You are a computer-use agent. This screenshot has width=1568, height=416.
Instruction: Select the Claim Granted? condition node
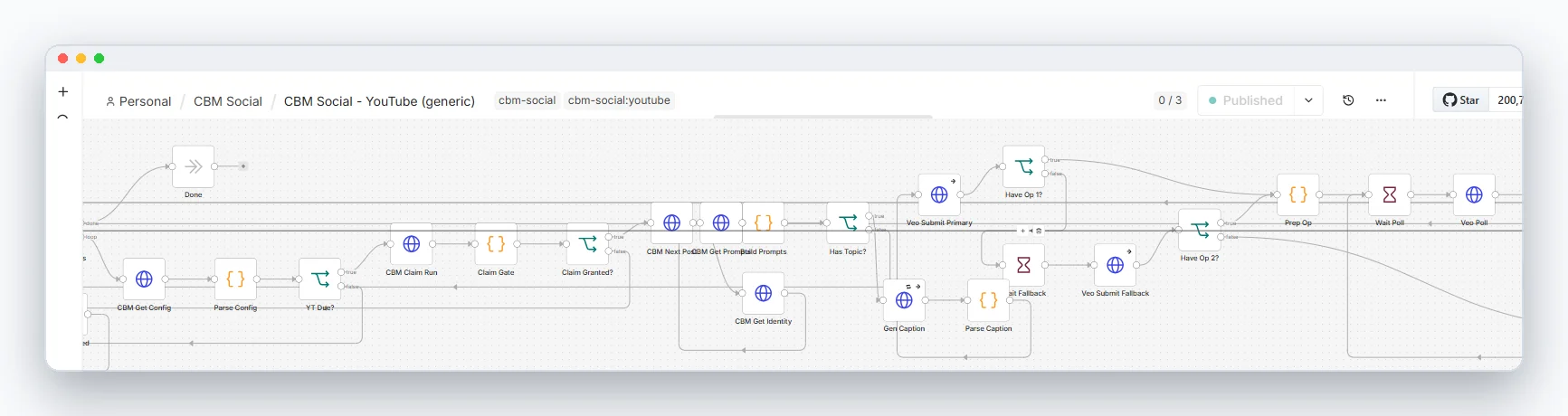tap(587, 244)
